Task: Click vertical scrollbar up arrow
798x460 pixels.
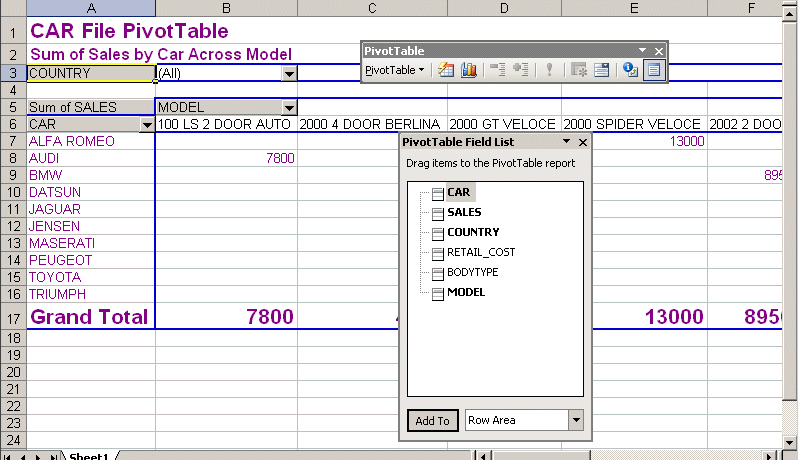Action: [789, 14]
